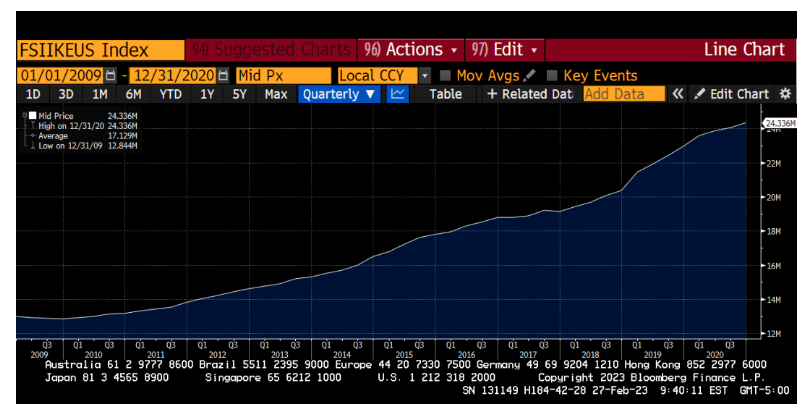Select the YTD time range
The height and width of the screenshot is (410, 807).
point(170,94)
